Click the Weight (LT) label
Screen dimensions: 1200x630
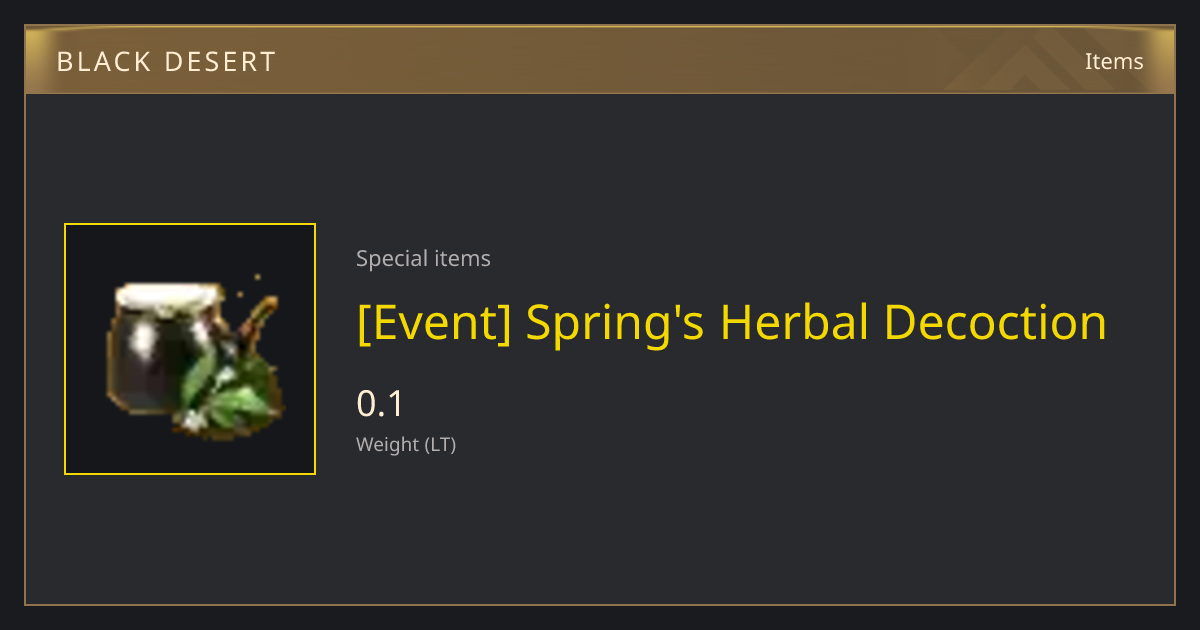[x=406, y=445]
